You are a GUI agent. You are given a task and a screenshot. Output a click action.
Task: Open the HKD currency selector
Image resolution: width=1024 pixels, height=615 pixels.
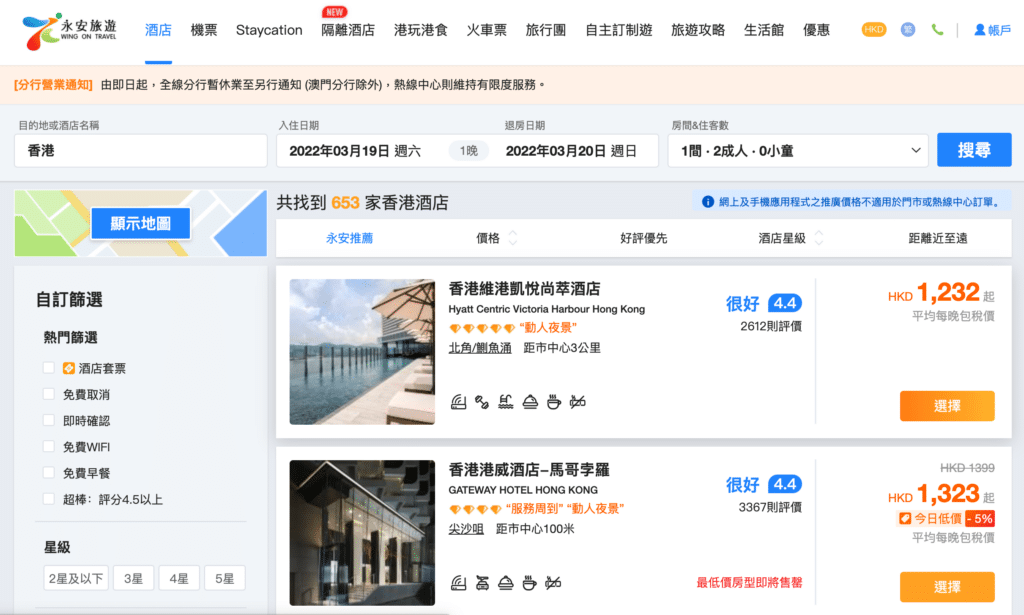(874, 29)
